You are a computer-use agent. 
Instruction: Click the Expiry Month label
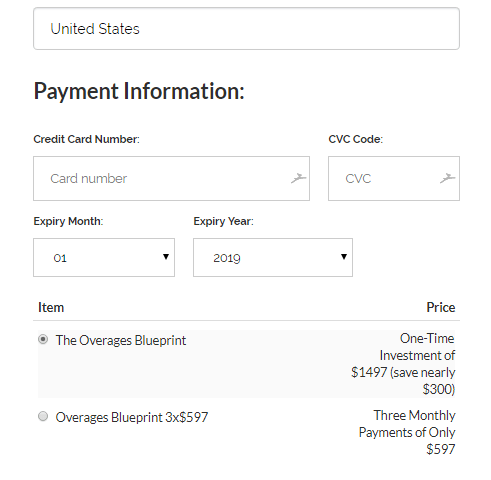68,221
